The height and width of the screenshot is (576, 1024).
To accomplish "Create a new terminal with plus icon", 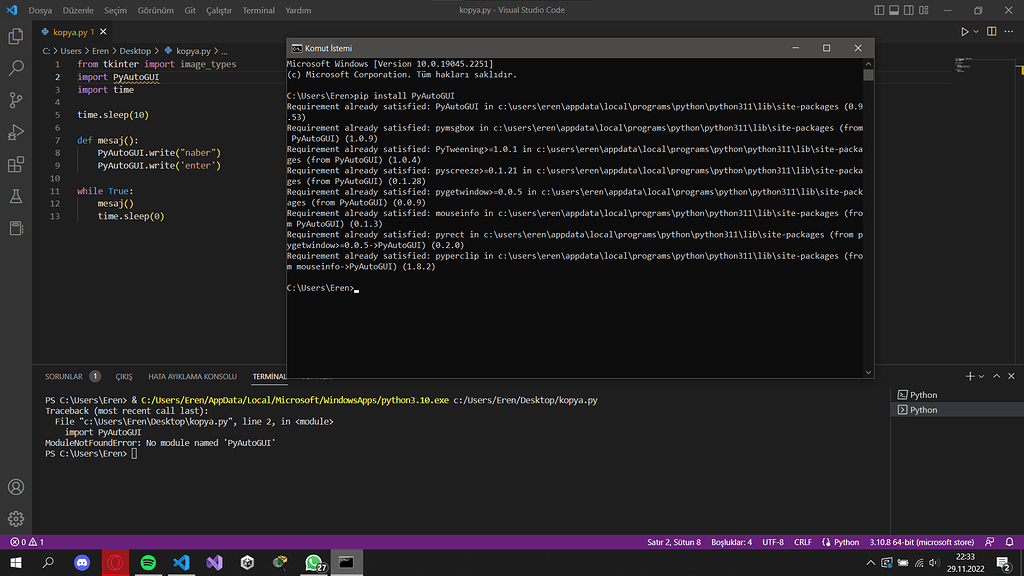I will tap(970, 377).
